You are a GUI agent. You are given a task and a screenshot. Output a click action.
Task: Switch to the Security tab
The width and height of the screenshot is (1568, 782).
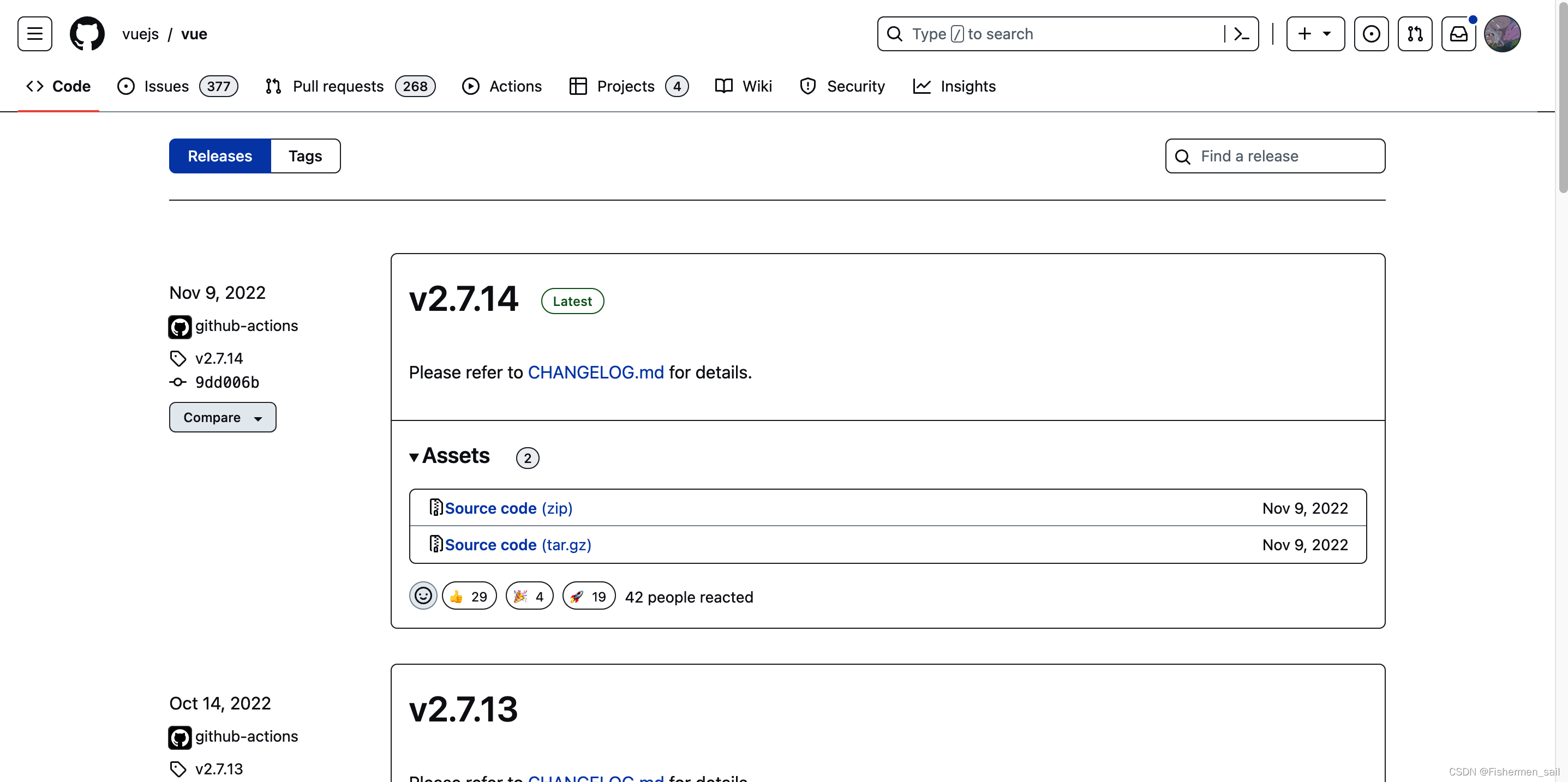click(x=842, y=86)
